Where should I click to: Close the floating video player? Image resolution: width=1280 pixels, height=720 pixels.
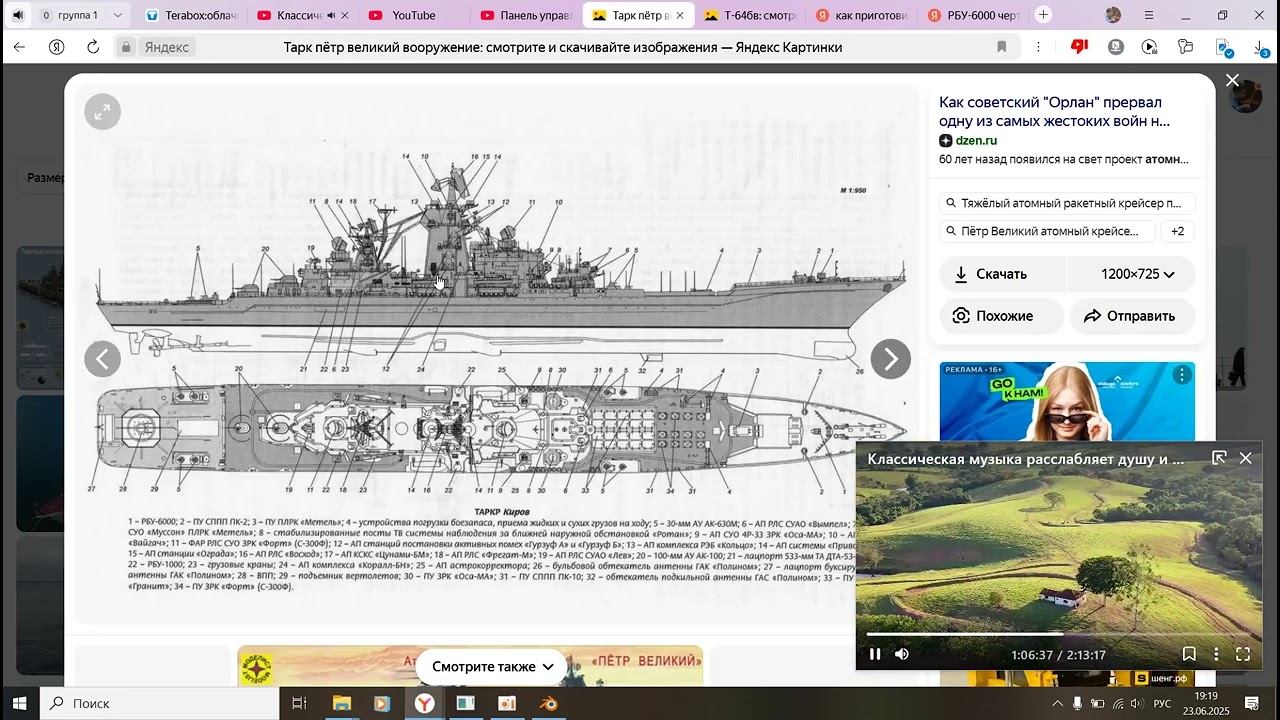(x=1245, y=458)
